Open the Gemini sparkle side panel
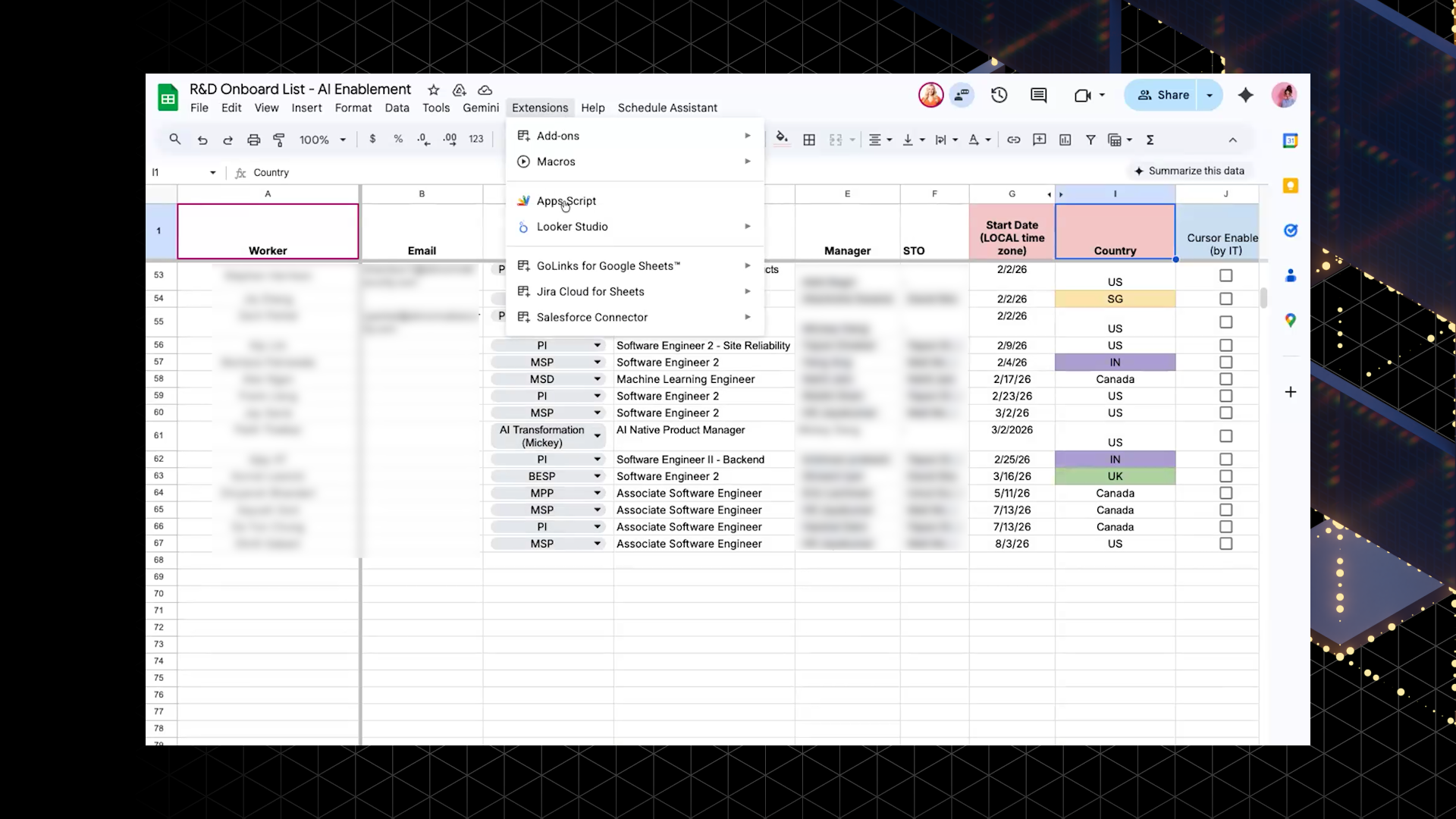The image size is (1456, 819). pyautogui.click(x=1245, y=95)
